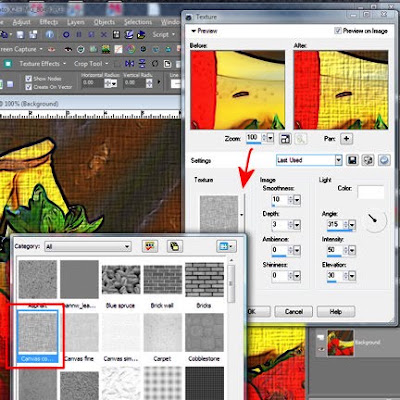Click the film-strip icon in script toolbar
Screen dimensions: 400x400
coord(116,34)
